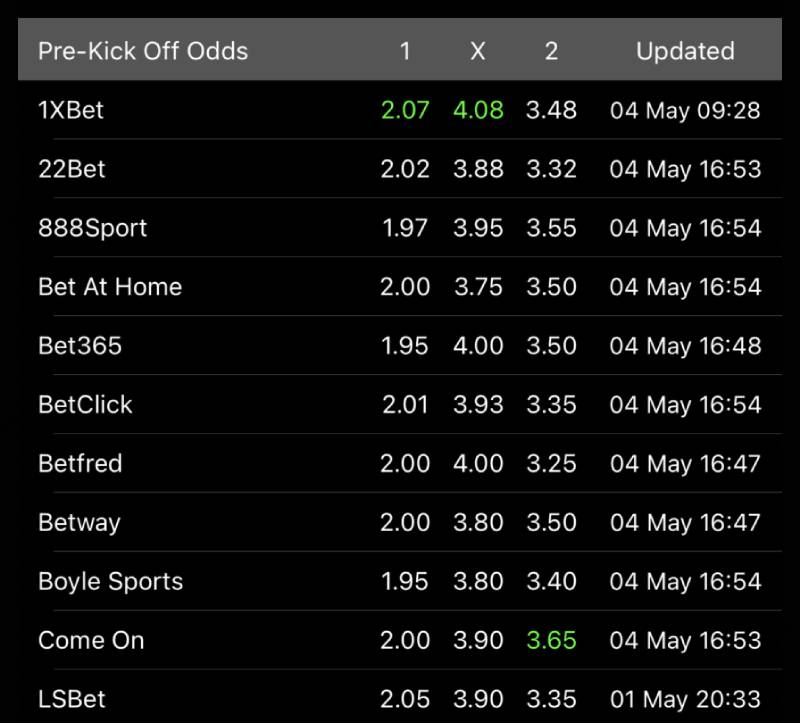Viewport: 800px width, 723px height.
Task: Open the Bet365 bookmaker row
Action: 400,345
